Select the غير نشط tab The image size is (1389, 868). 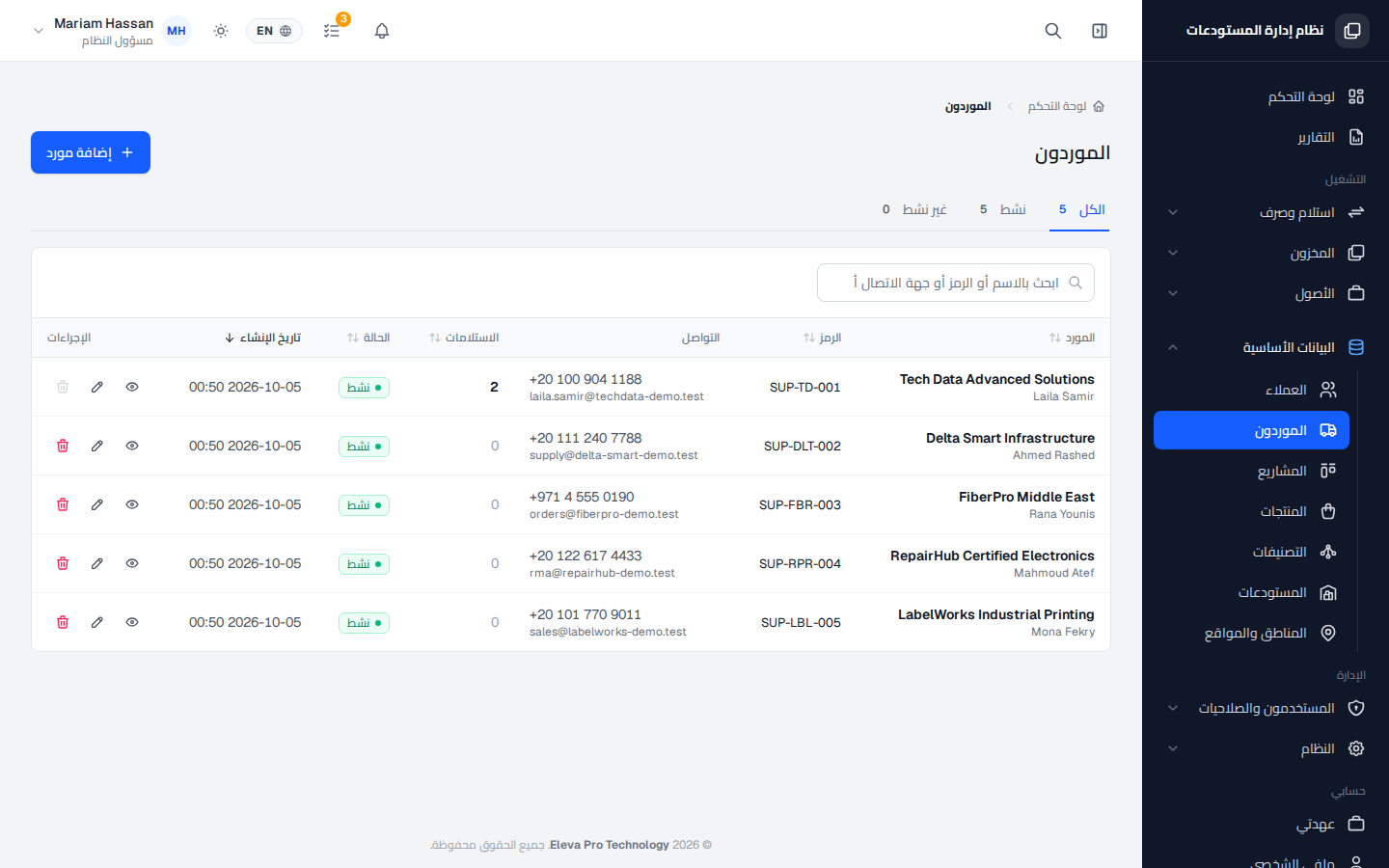[914, 209]
